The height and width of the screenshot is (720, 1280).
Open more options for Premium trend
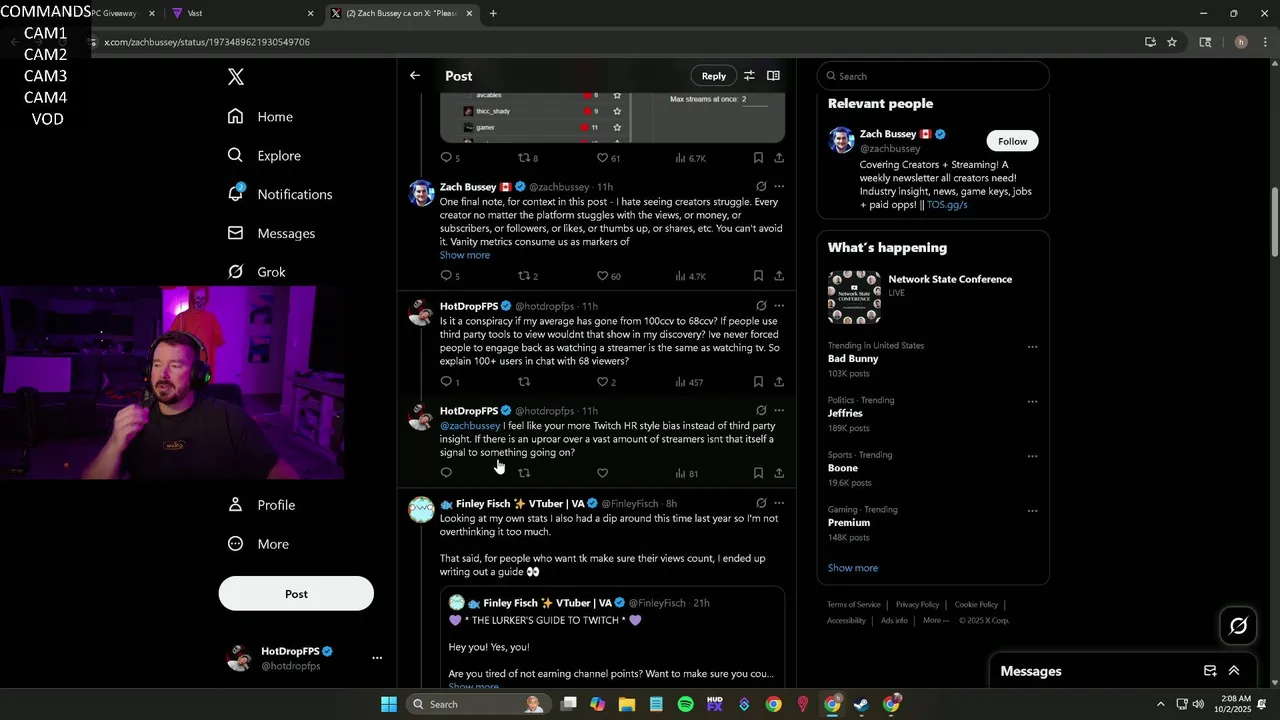click(1032, 511)
